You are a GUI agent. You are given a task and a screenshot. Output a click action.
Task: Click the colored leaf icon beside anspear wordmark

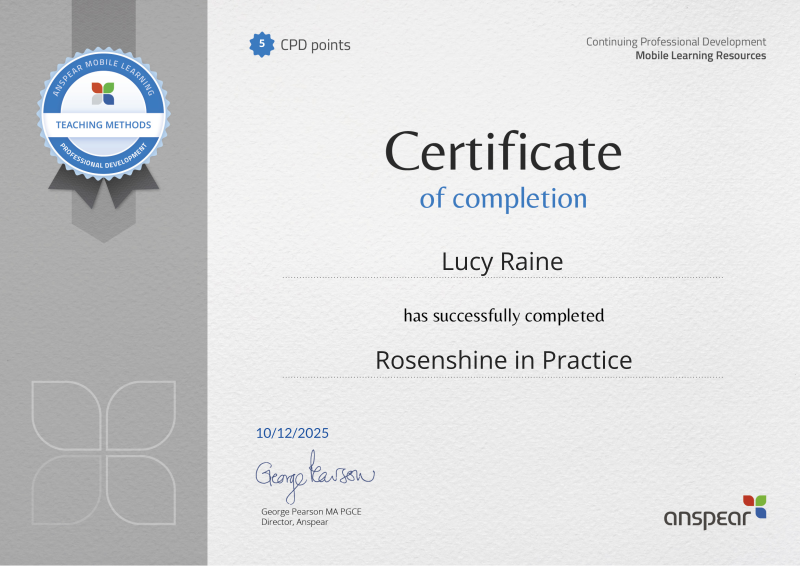755,506
